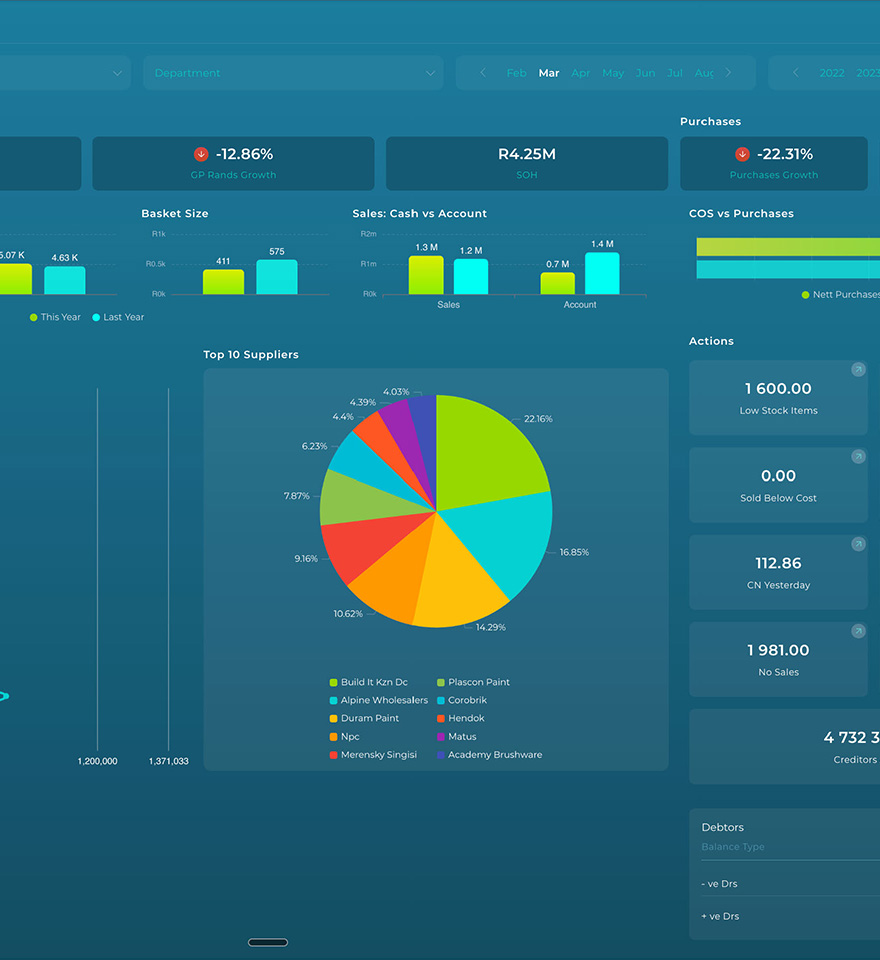
Task: Open the No Sales arrow icon
Action: coord(858,631)
